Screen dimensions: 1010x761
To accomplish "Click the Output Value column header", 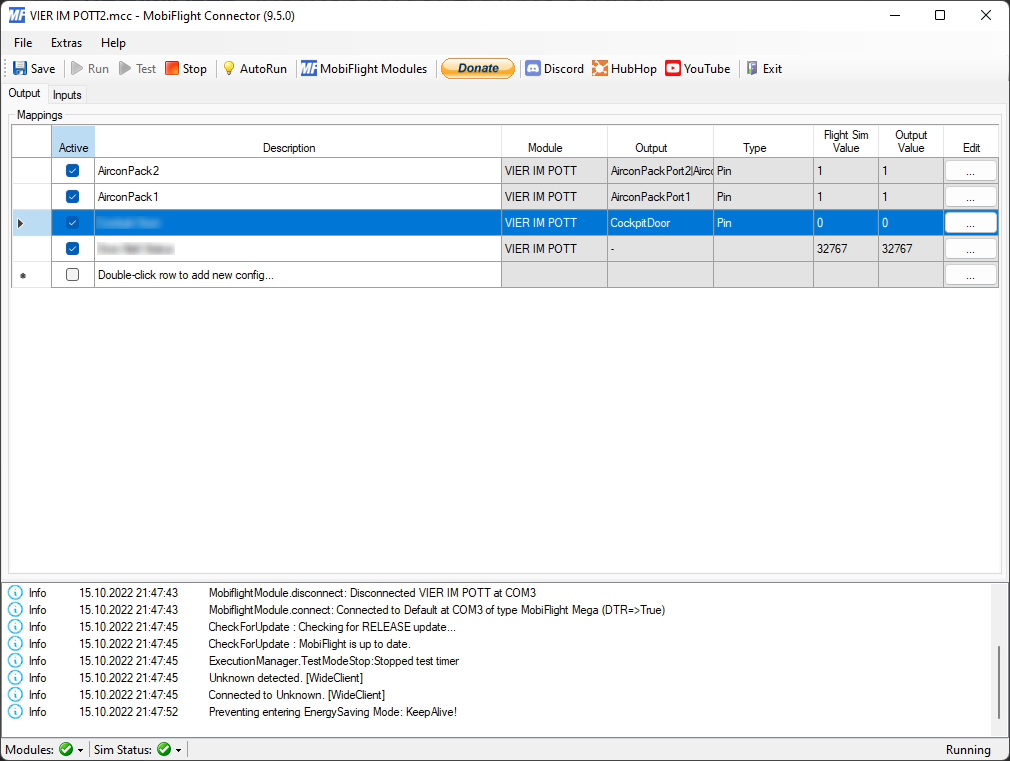I will click(911, 142).
